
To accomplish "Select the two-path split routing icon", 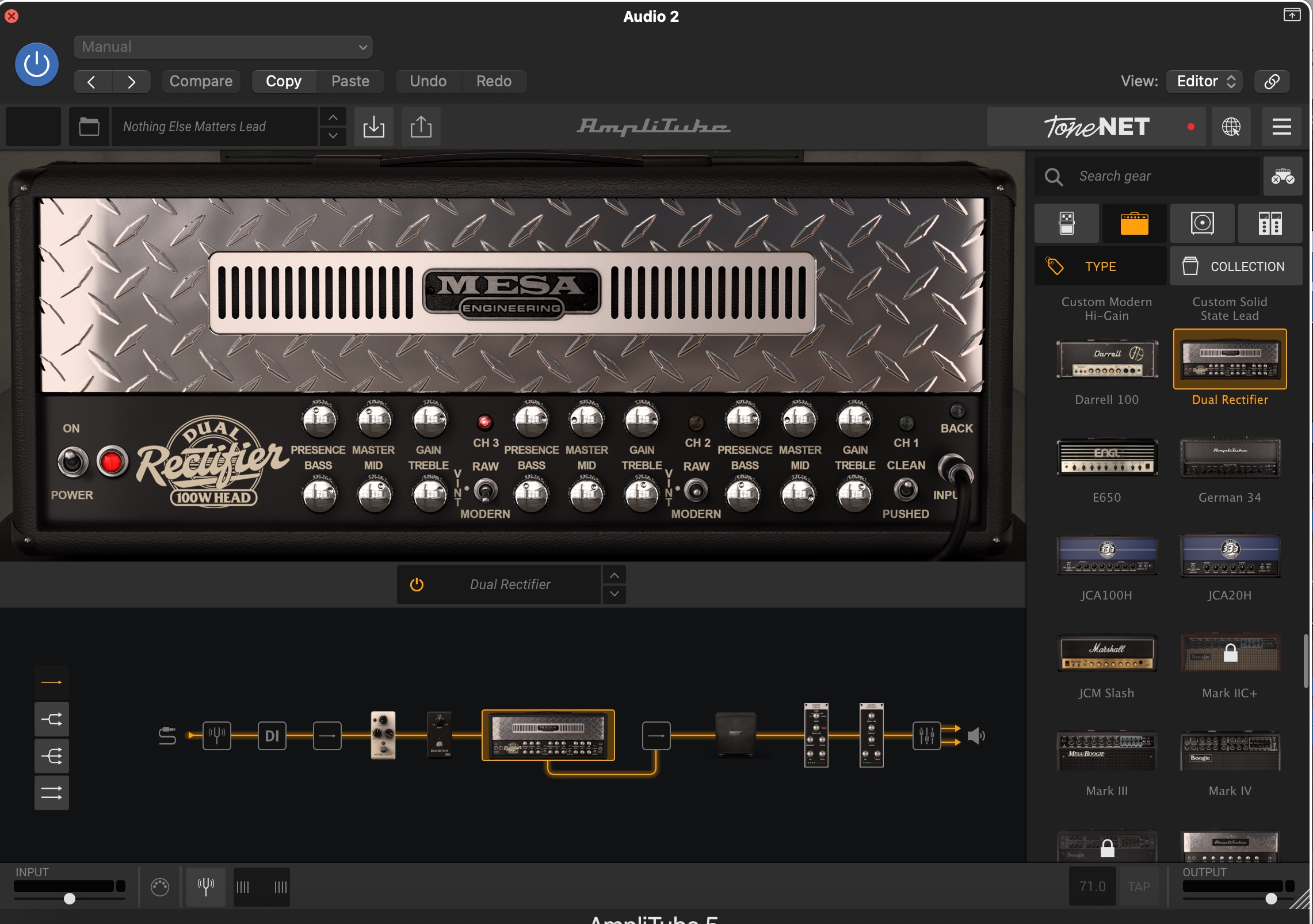I will tap(52, 719).
